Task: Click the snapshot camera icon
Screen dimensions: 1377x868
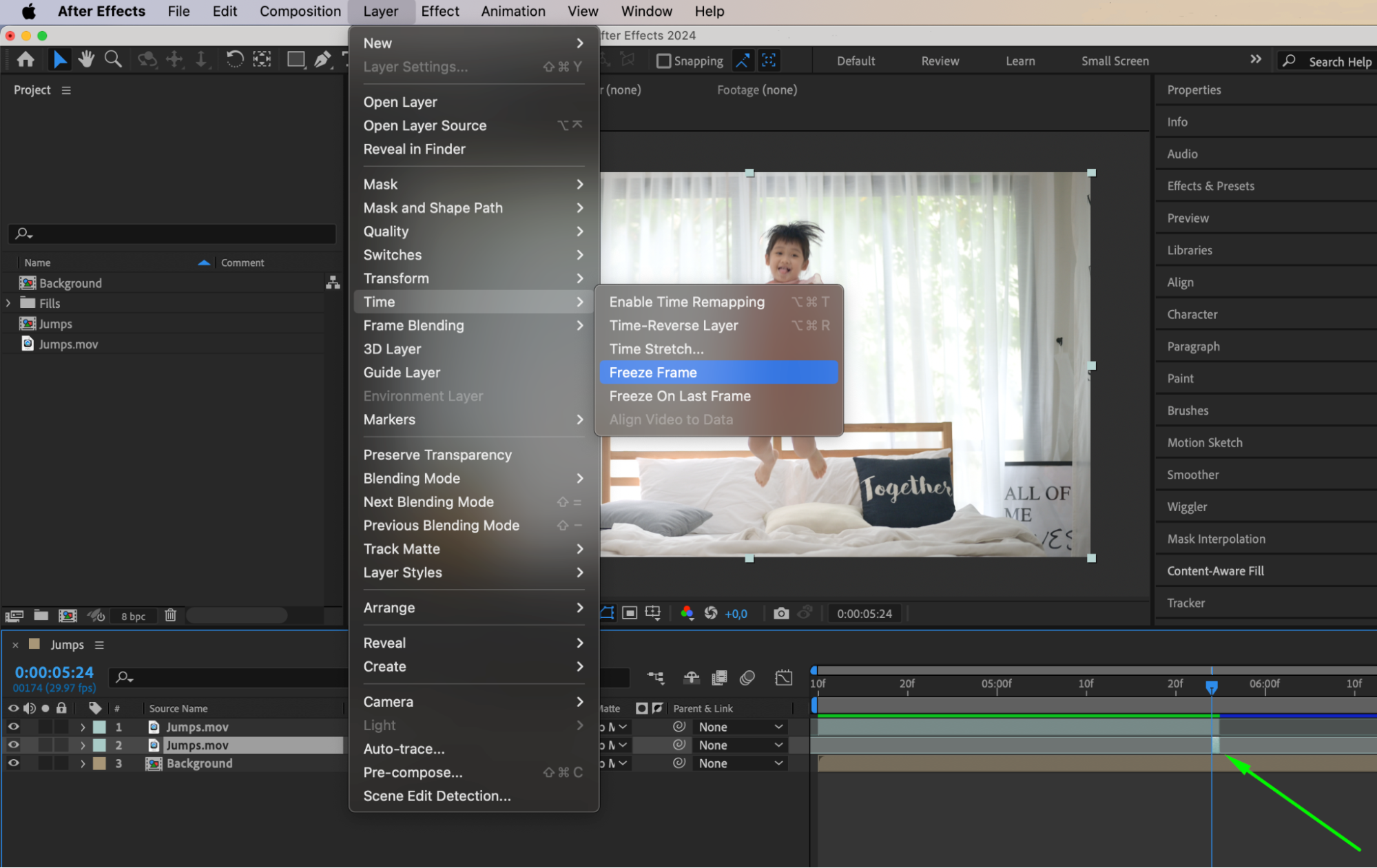Action: [780, 613]
